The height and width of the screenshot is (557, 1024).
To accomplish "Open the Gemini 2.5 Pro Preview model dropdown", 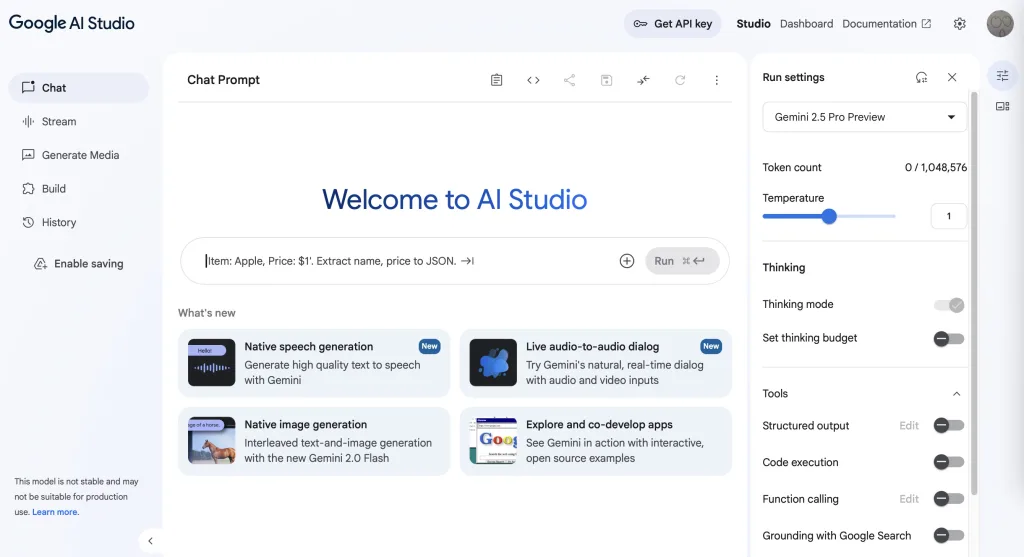I will pos(864,117).
